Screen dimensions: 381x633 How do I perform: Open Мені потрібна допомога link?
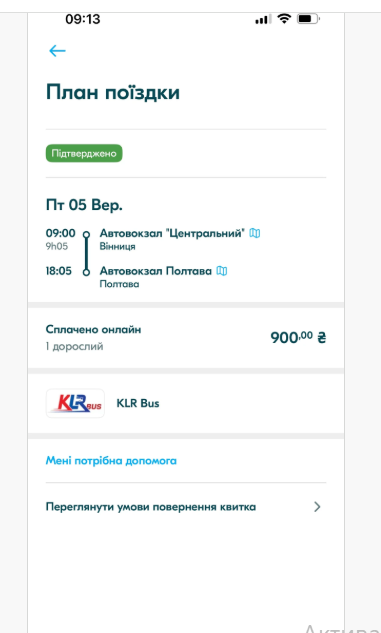111,461
